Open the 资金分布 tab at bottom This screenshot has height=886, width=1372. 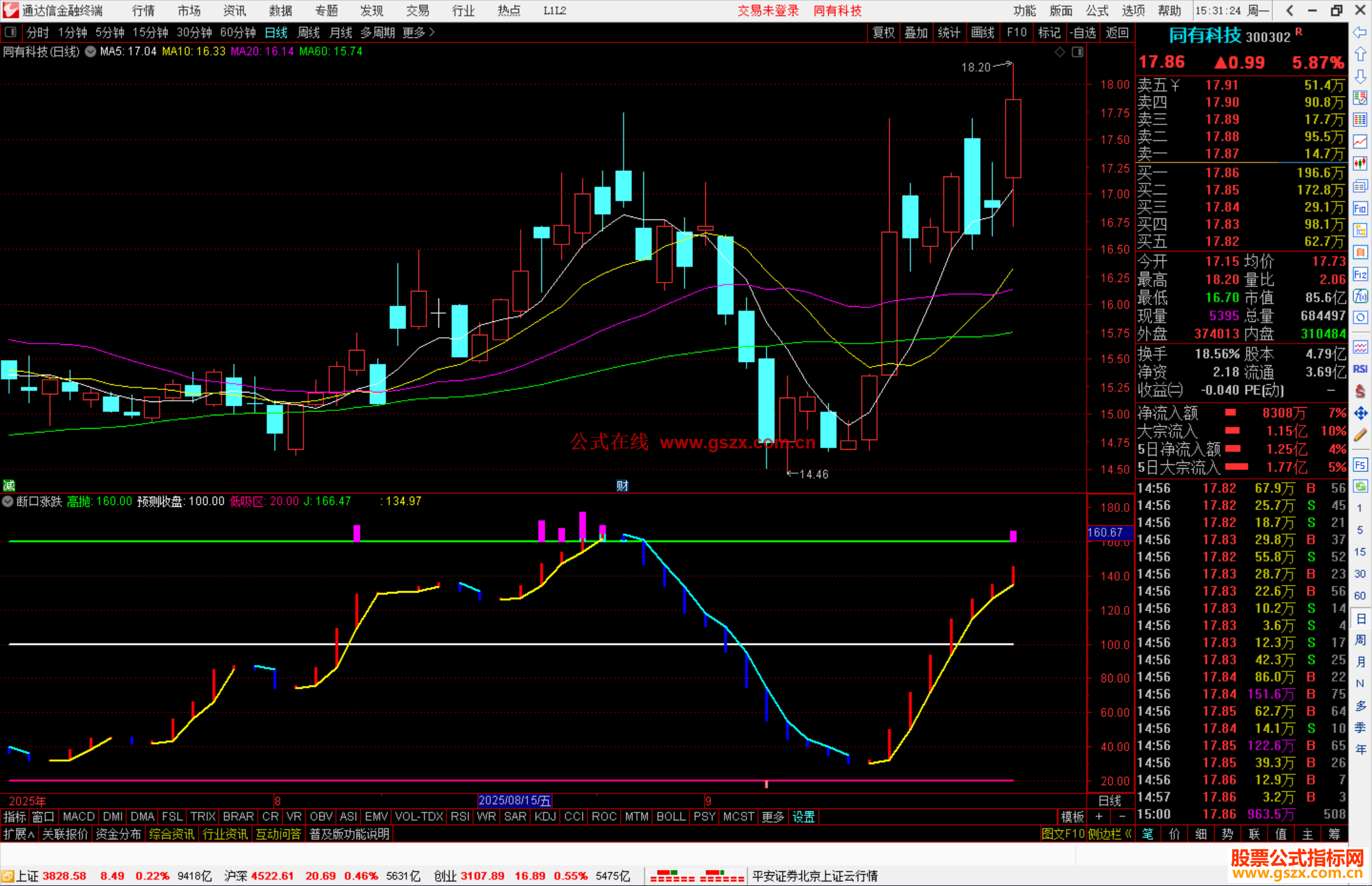119,834
